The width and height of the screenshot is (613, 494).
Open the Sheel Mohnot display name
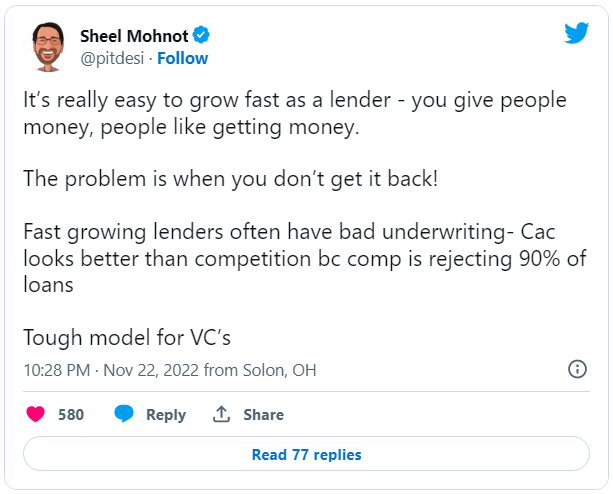(134, 36)
